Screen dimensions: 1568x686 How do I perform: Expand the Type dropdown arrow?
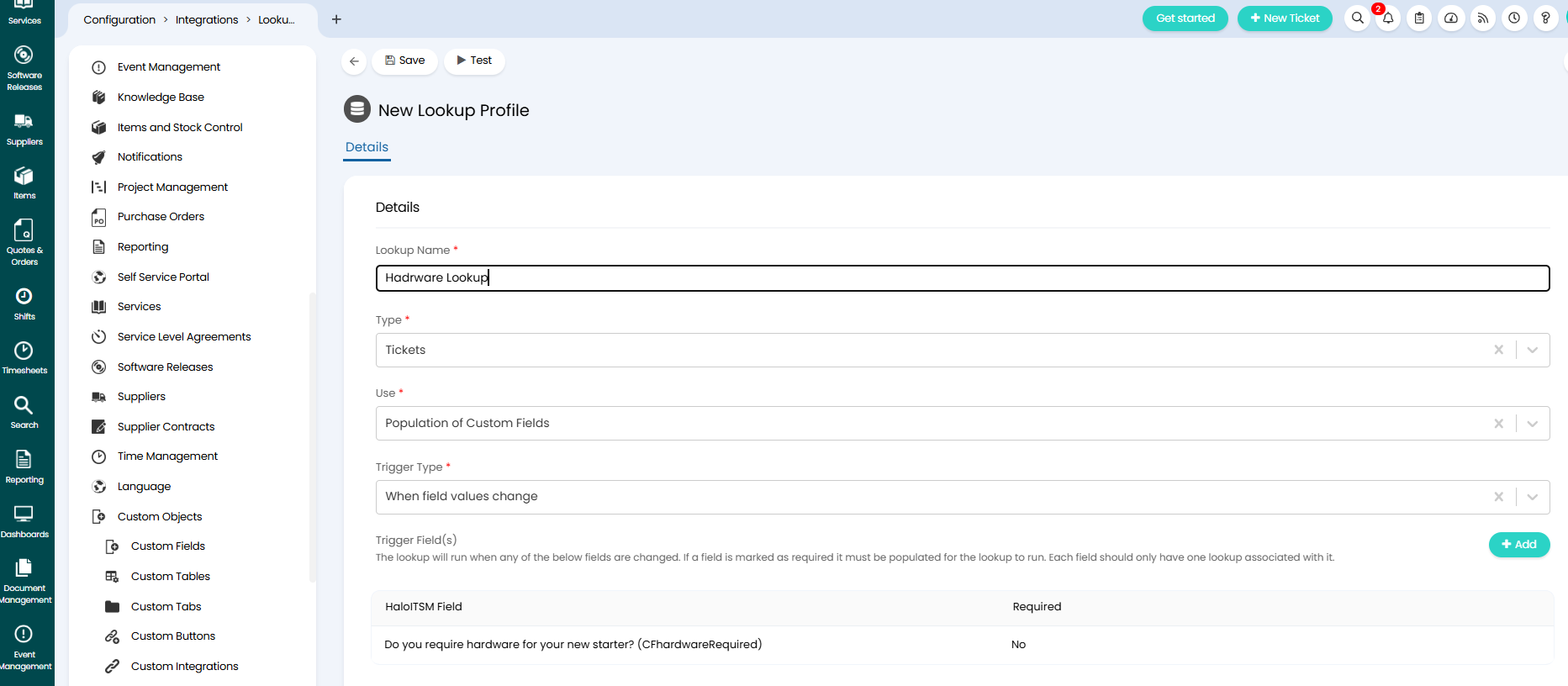pos(1532,351)
